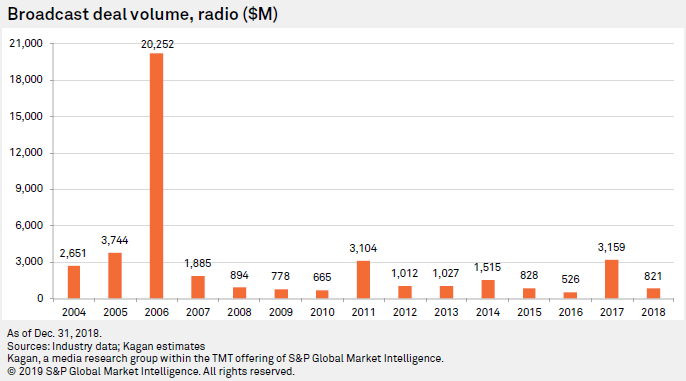This screenshot has height=381, width=686.
Task: Click the 894 label above 2008
Action: point(239,275)
